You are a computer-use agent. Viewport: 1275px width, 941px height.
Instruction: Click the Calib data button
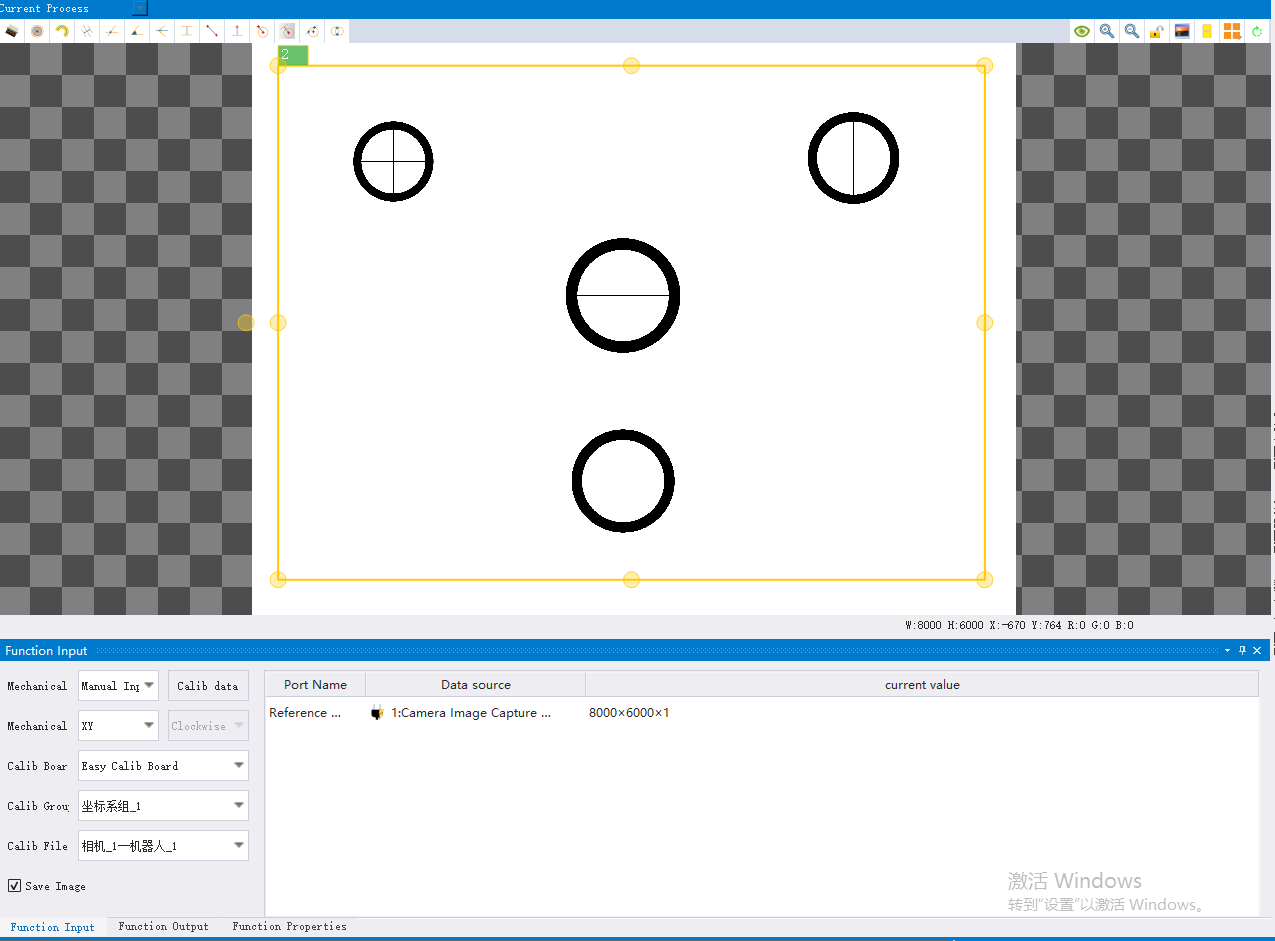(x=208, y=686)
